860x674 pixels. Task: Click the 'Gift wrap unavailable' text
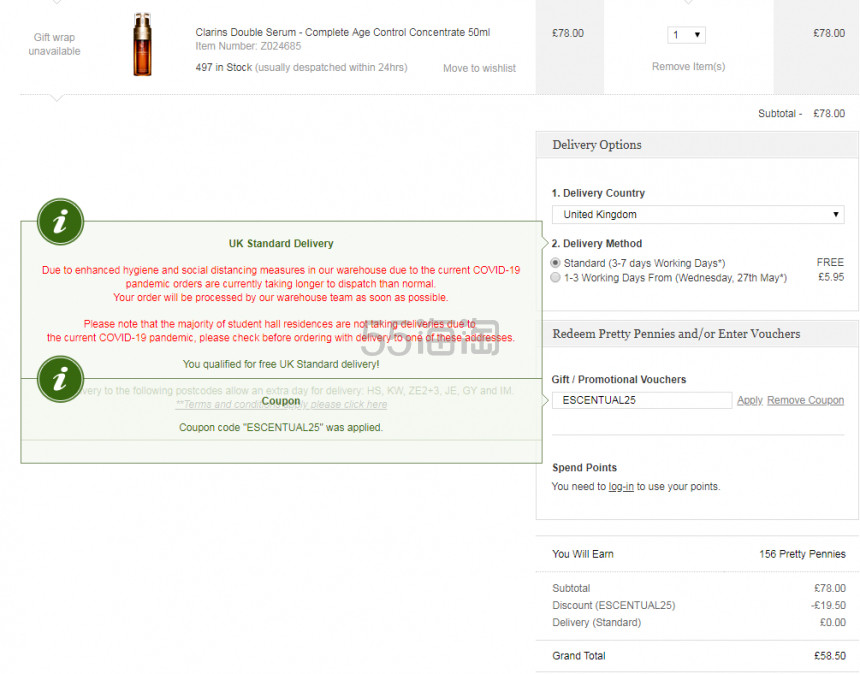[54, 44]
